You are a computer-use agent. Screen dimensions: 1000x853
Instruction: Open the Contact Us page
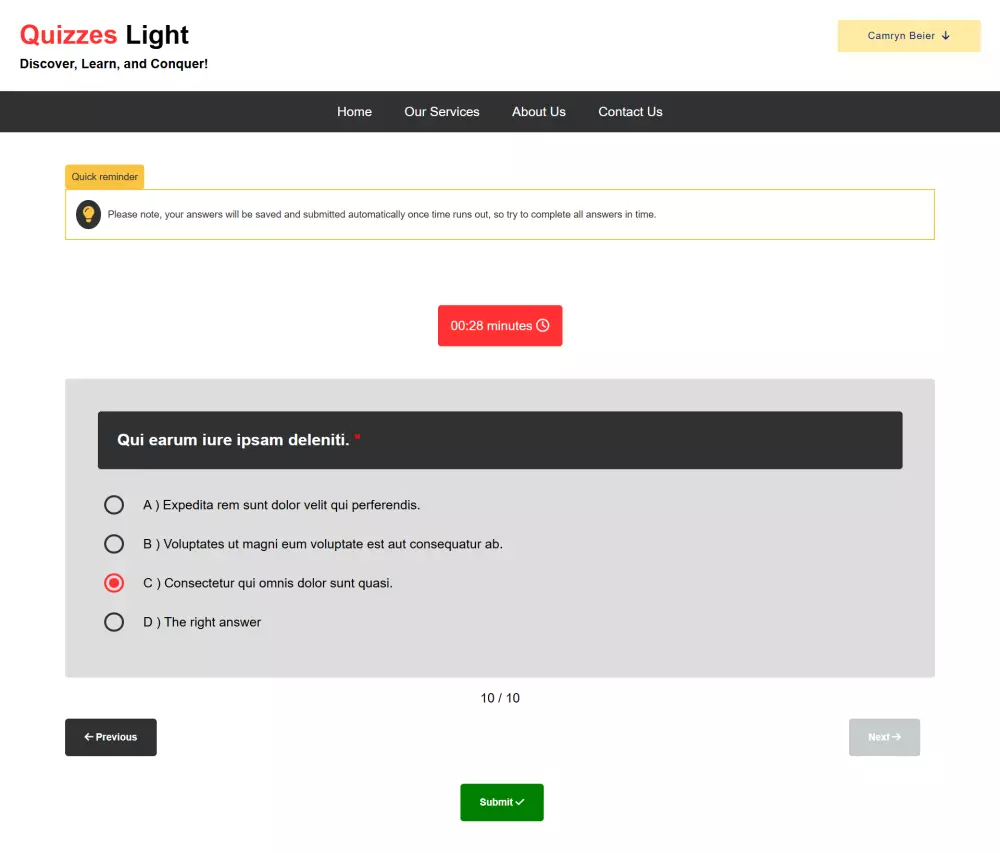pyautogui.click(x=630, y=111)
